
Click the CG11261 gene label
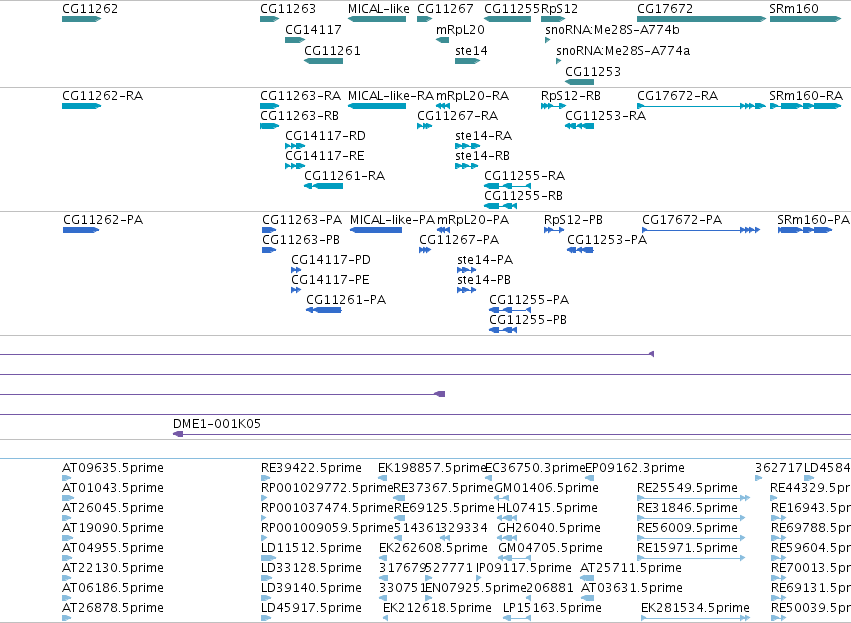(x=332, y=51)
